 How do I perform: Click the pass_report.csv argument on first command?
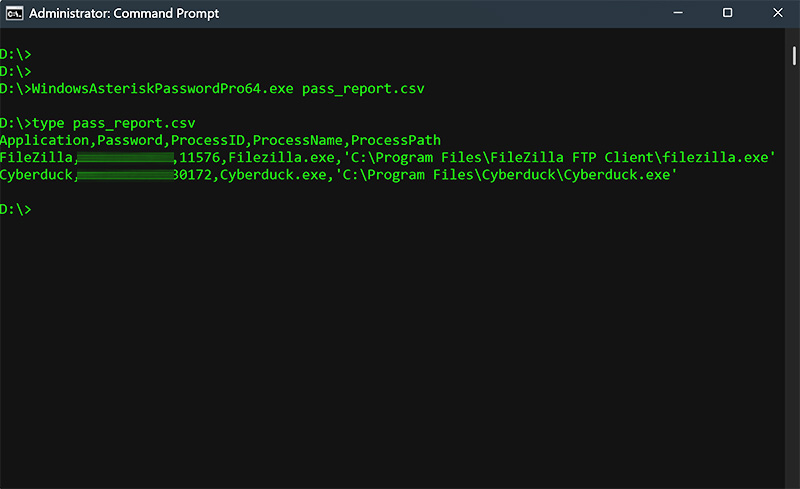pos(363,88)
